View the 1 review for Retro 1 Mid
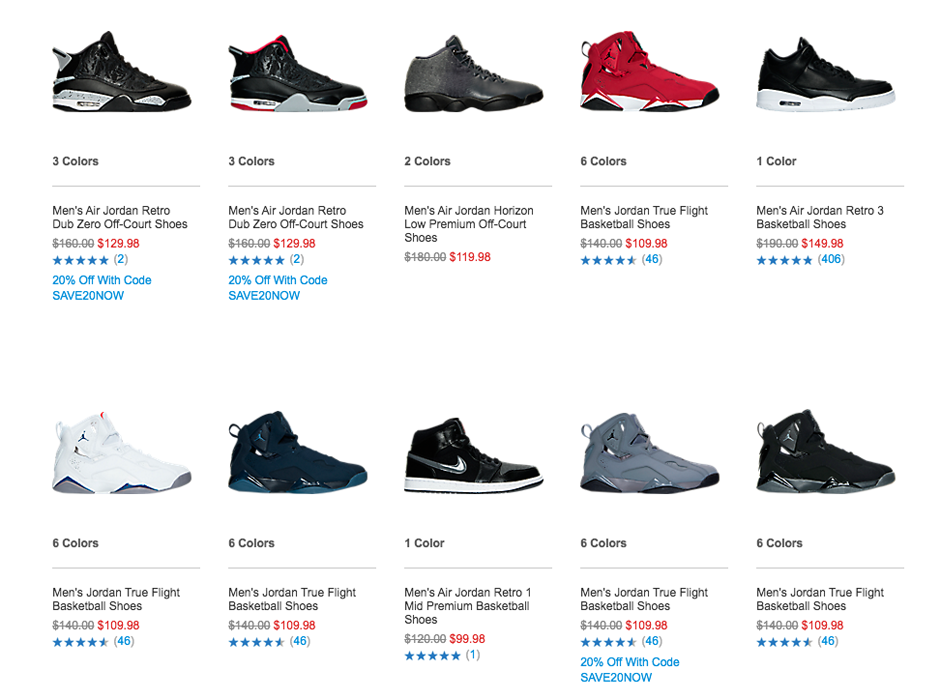Image resolution: width=940 pixels, height=700 pixels. pyautogui.click(x=473, y=655)
